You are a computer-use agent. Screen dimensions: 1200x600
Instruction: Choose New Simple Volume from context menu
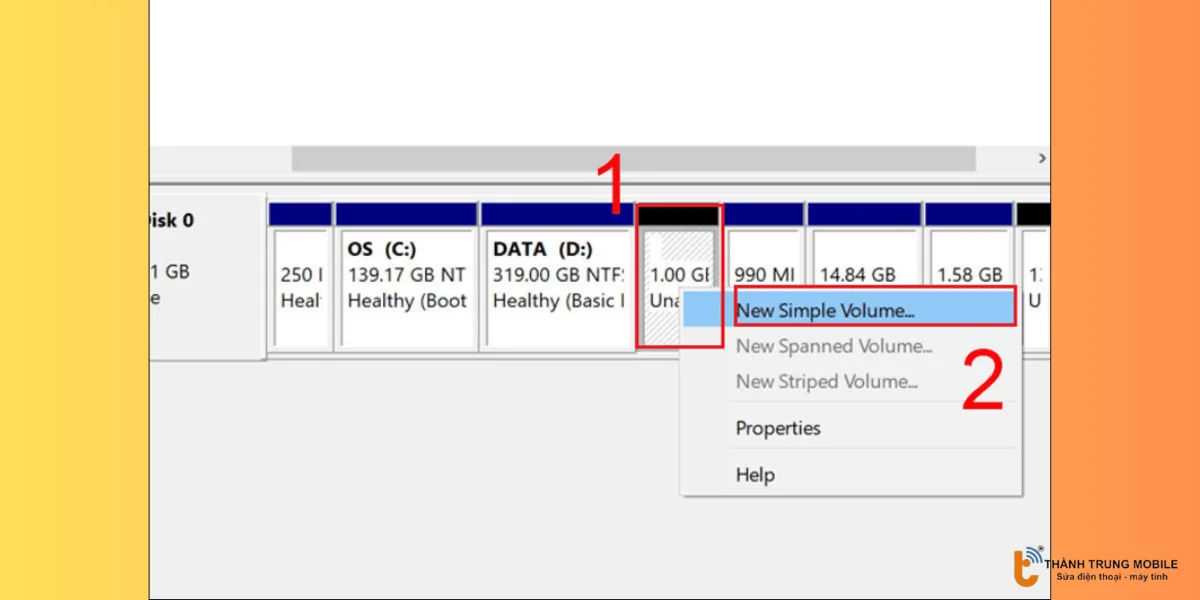(825, 311)
